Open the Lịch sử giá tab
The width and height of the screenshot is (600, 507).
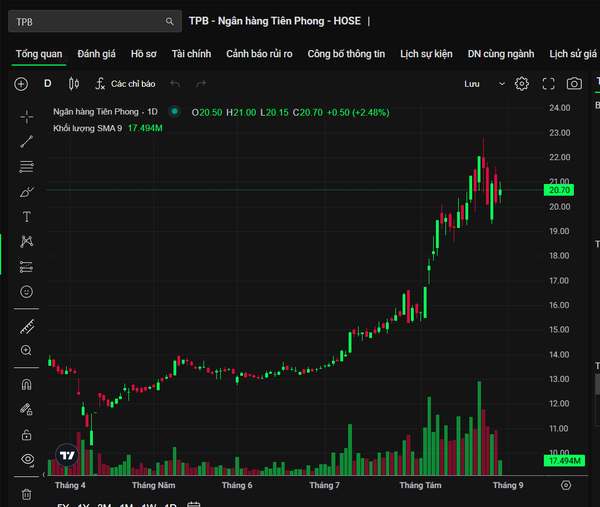pos(573,54)
